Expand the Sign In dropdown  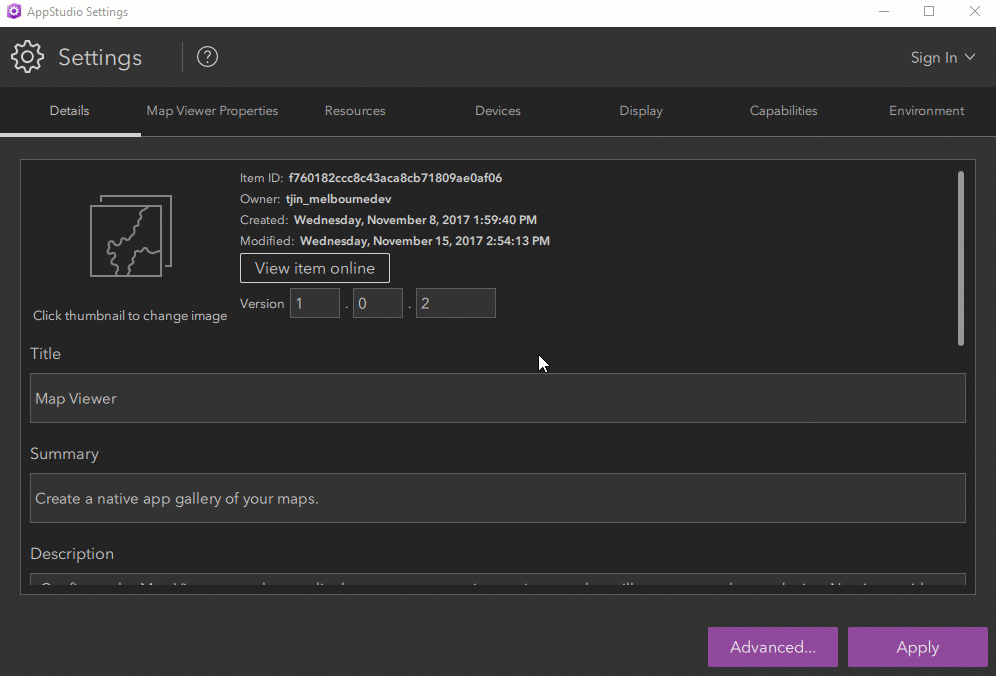(x=943, y=57)
